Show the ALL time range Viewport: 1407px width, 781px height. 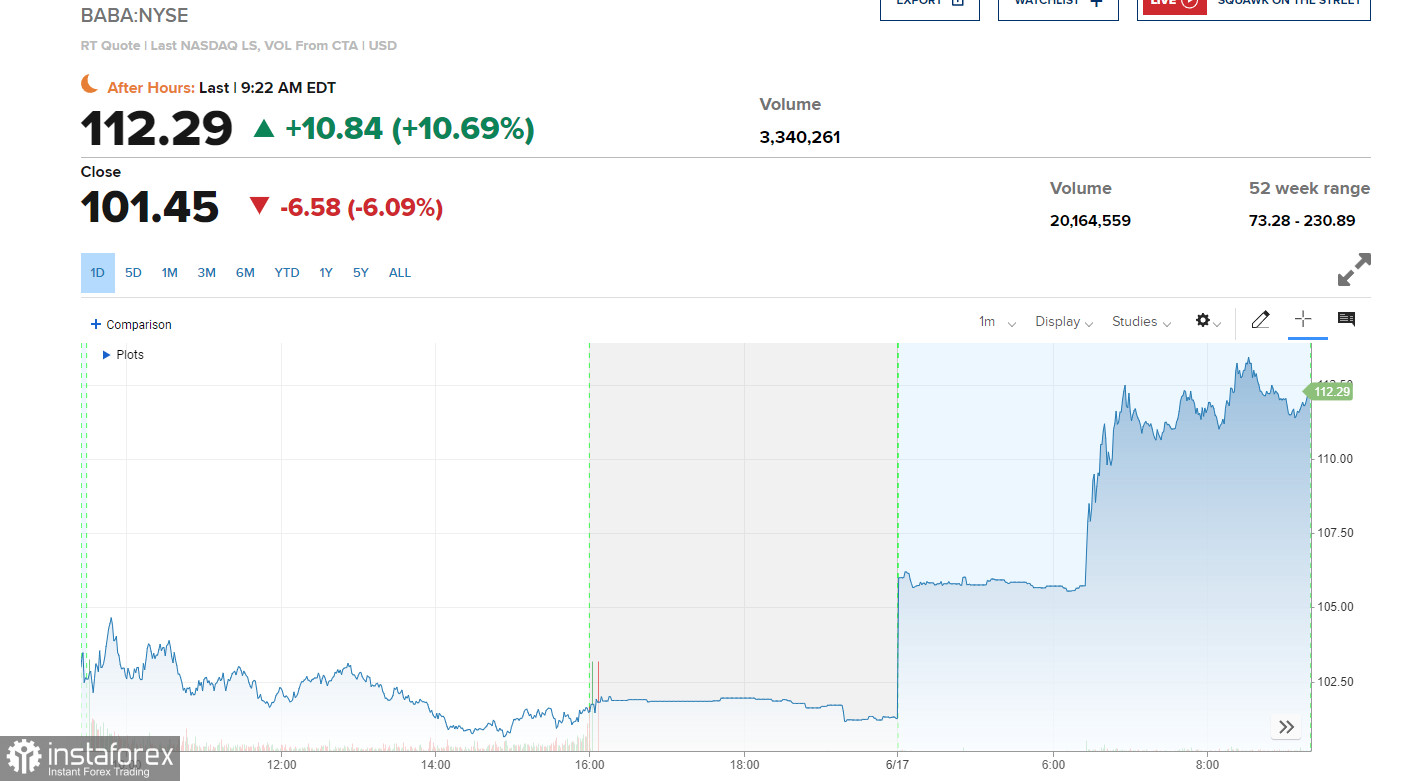[399, 273]
